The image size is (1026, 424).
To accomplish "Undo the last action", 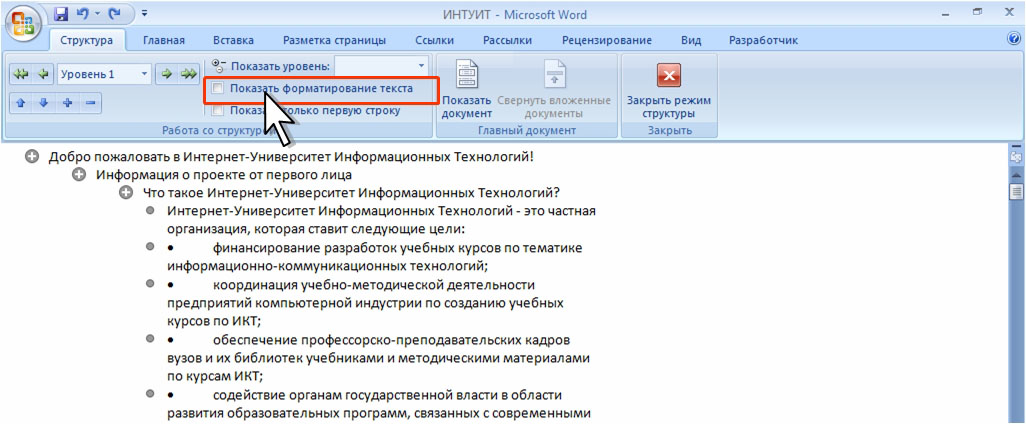I will 80,13.
